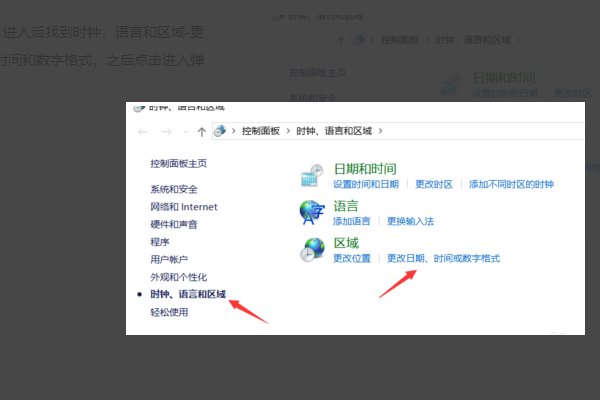Open 程序 category in sidebar
This screenshot has width=600, height=400.
(x=160, y=242)
